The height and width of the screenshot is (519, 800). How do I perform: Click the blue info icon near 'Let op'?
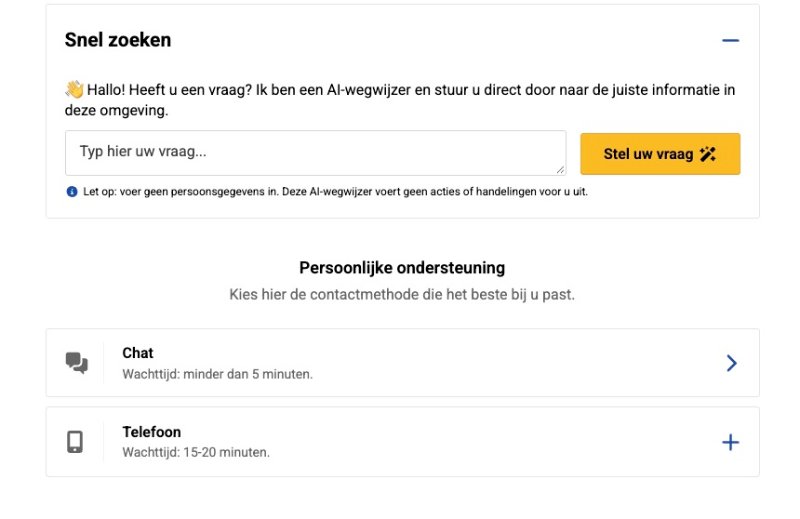72,191
